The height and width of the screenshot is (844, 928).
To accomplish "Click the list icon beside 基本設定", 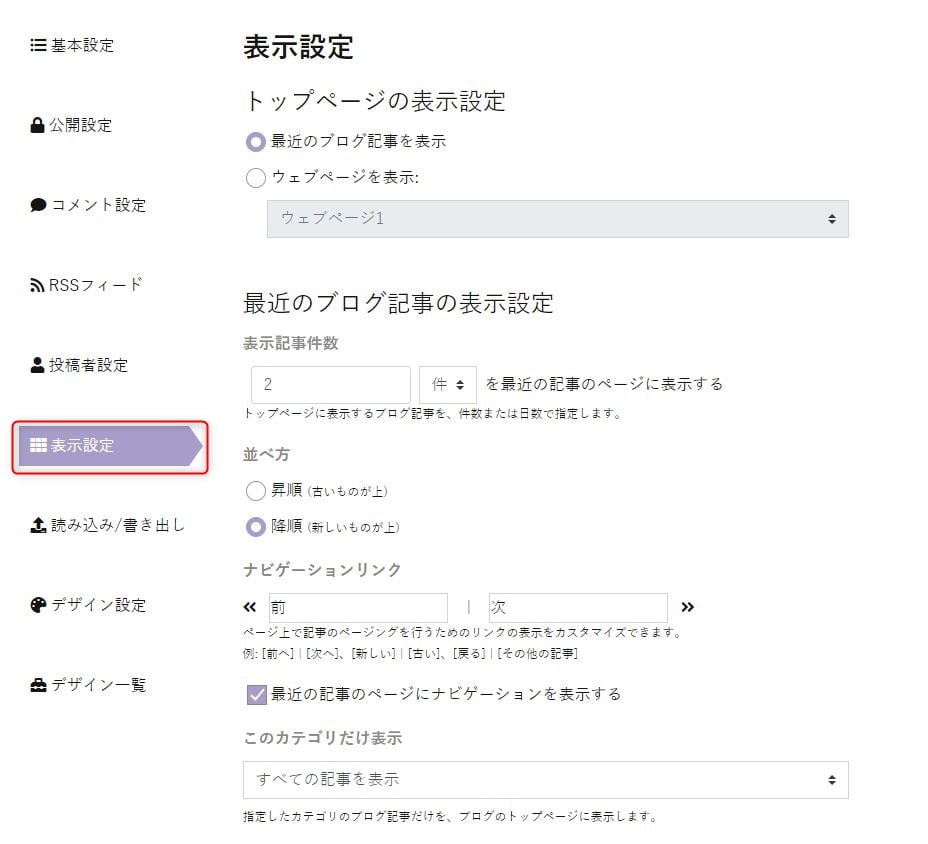I will click(x=38, y=45).
